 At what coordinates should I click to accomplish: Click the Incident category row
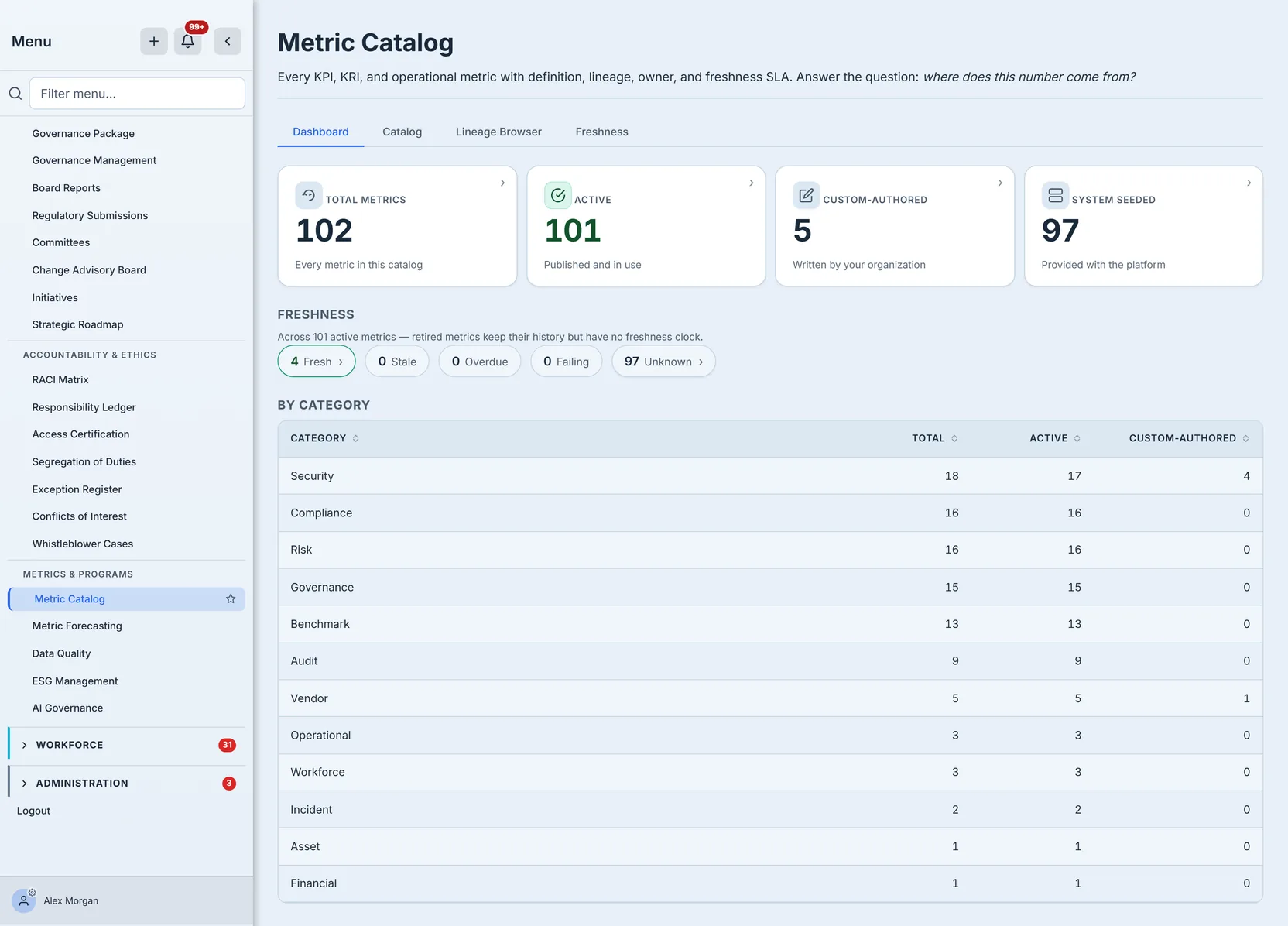tap(770, 809)
